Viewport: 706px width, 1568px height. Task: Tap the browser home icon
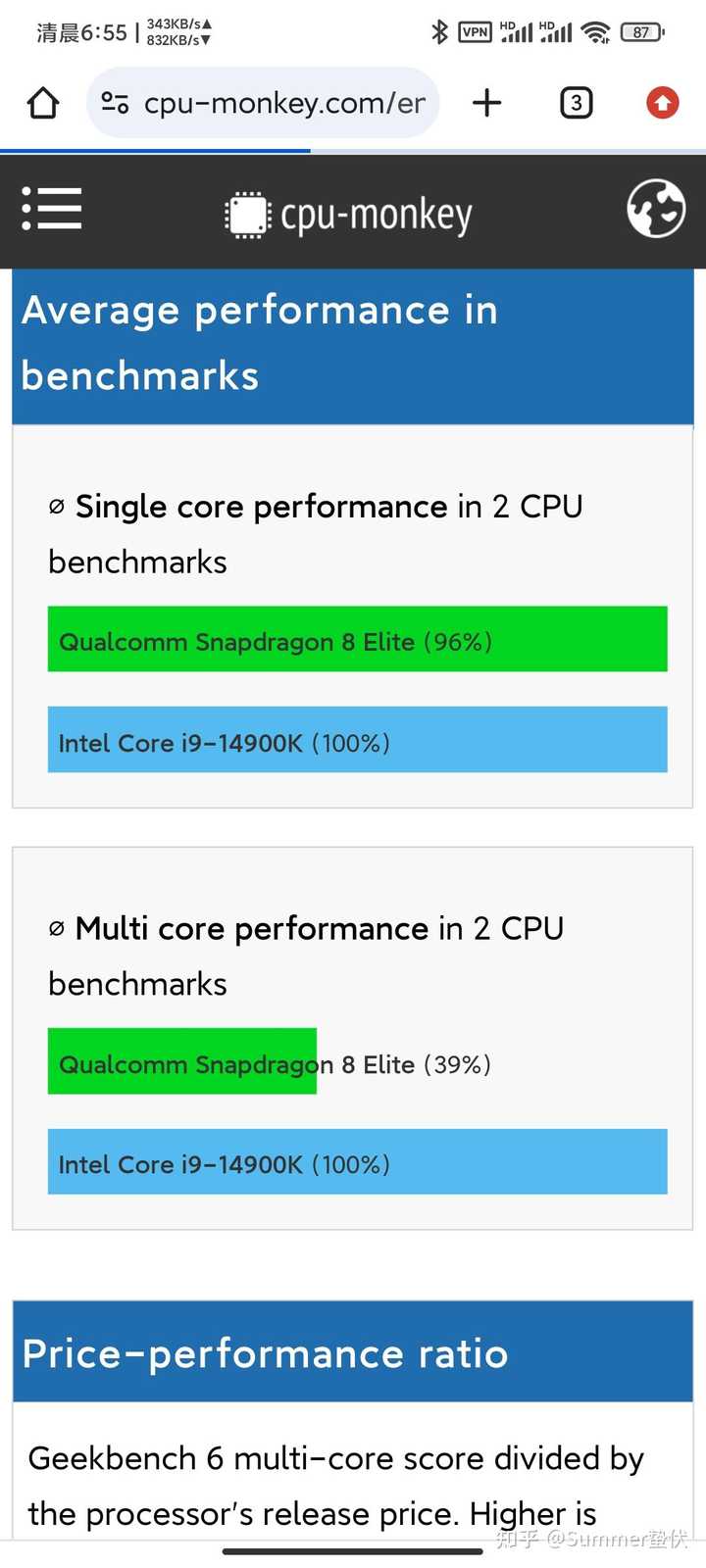tap(43, 103)
